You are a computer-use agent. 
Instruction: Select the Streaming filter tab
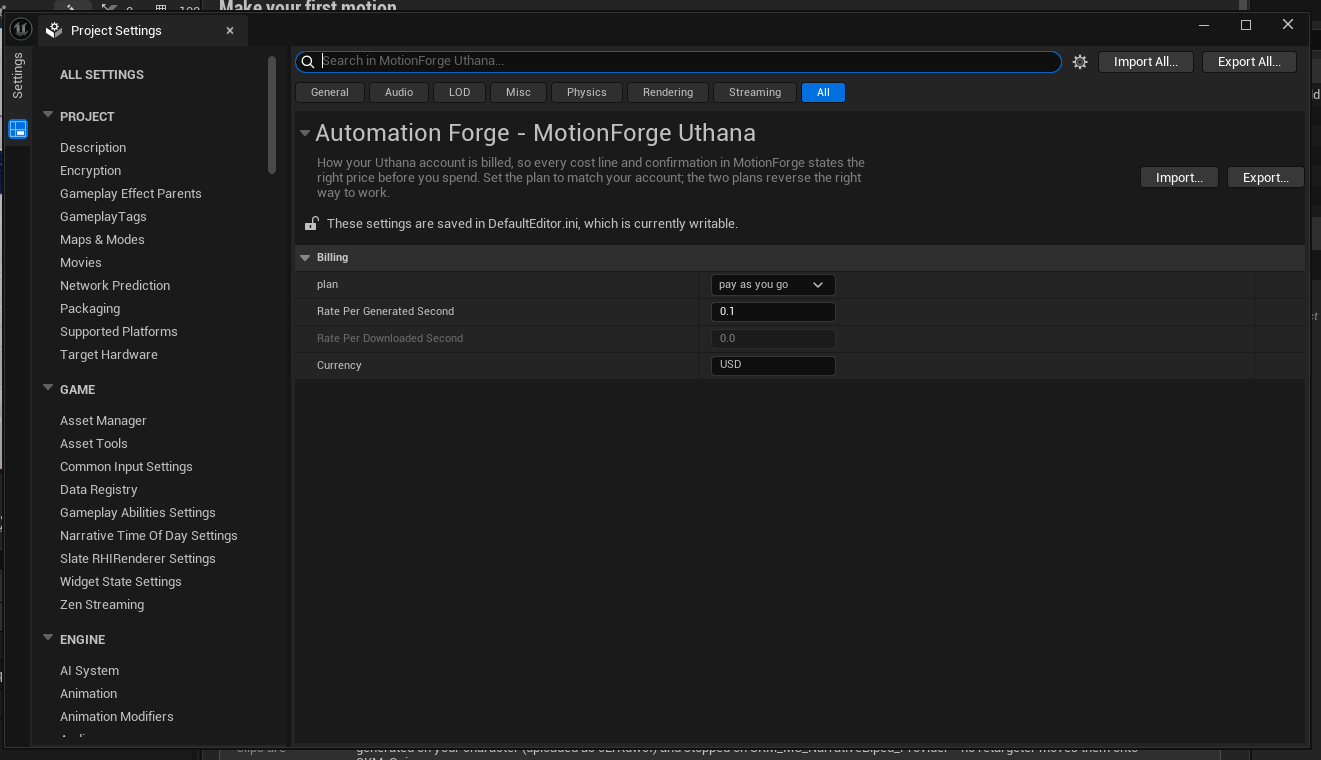click(755, 92)
